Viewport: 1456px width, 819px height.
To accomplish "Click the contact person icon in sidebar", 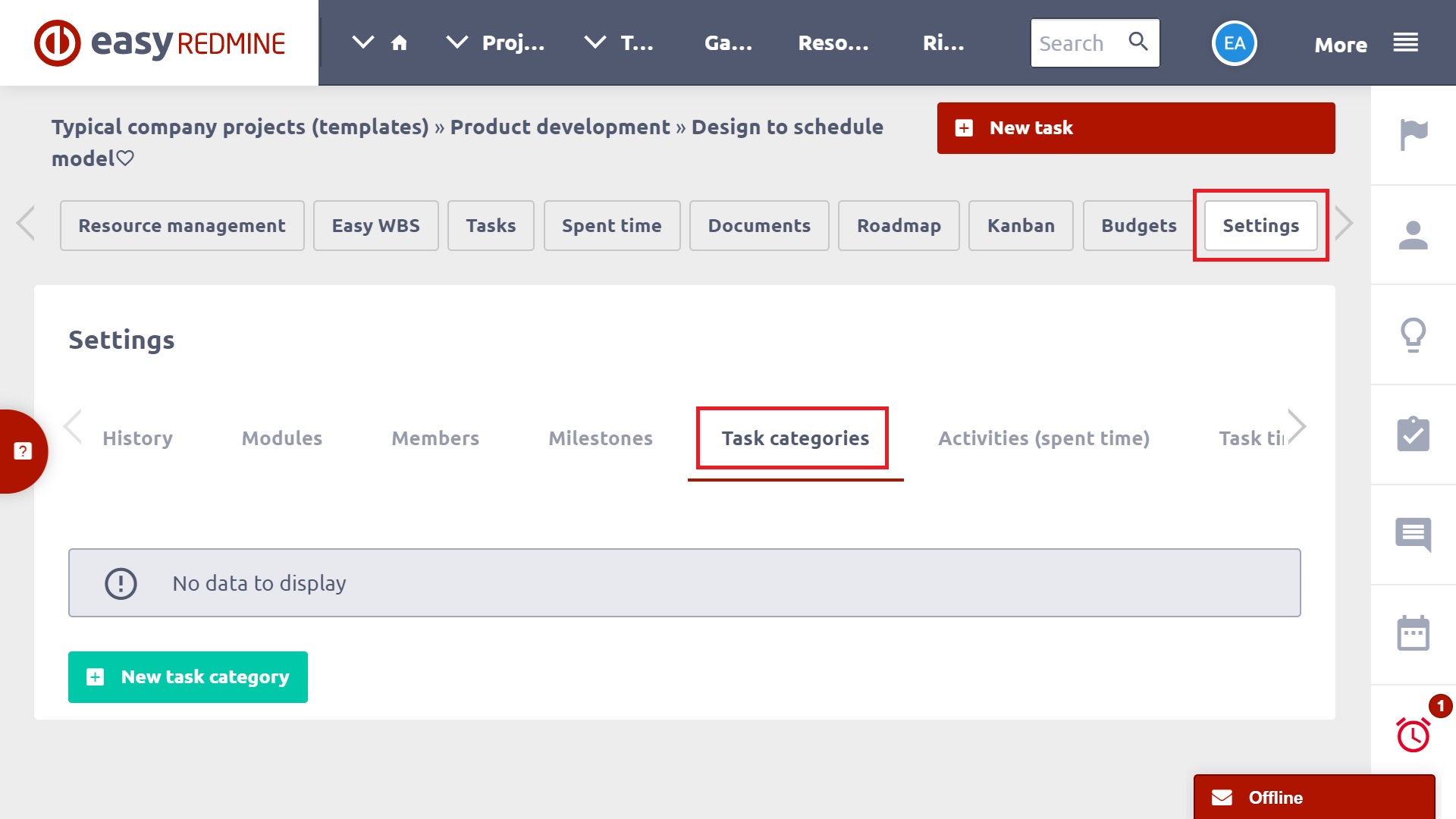I will click(1412, 234).
